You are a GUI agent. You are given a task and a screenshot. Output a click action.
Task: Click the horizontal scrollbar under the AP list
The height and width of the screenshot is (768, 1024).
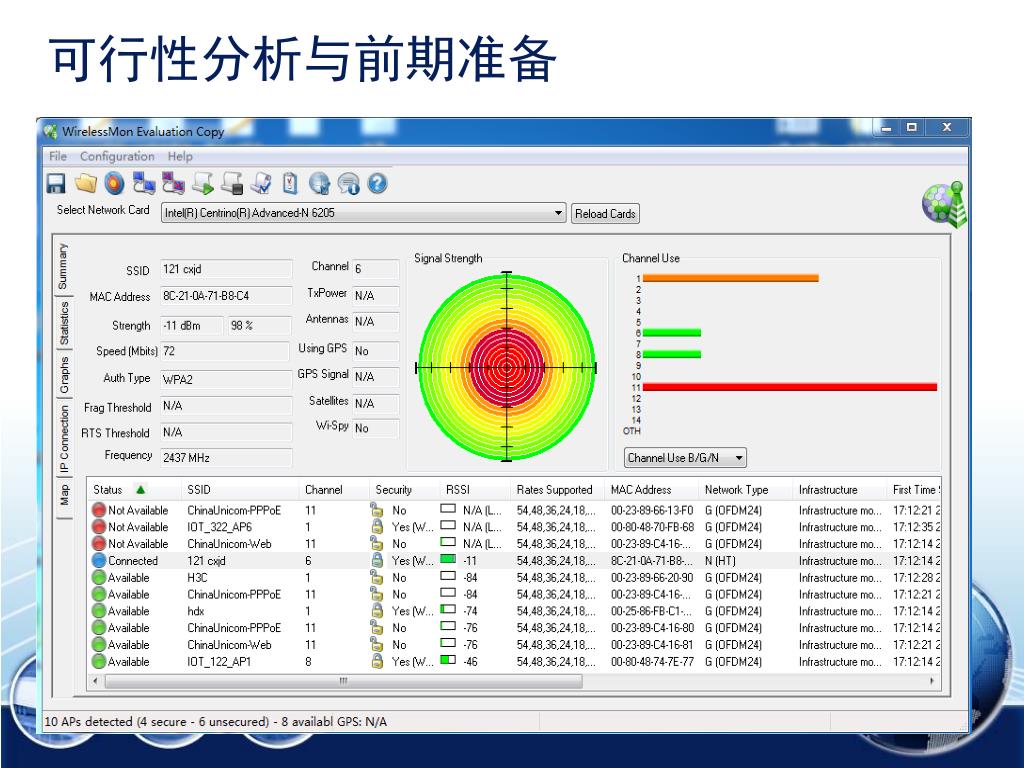[x=343, y=681]
